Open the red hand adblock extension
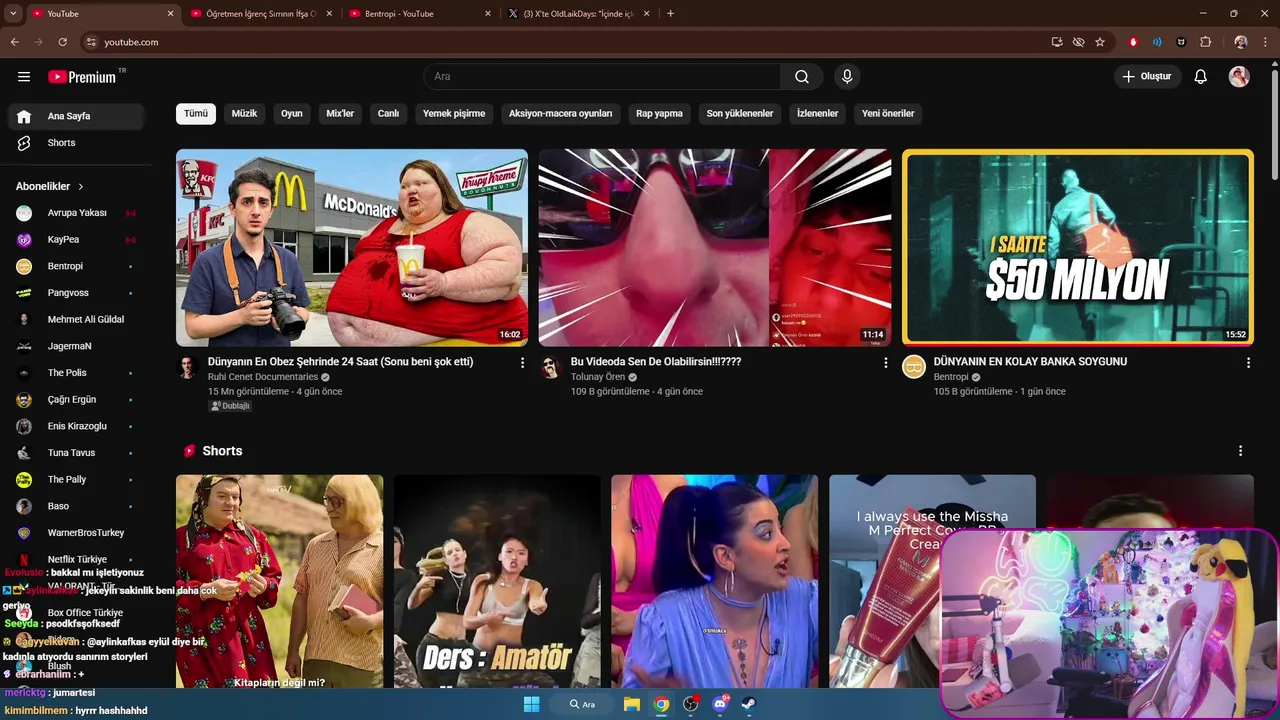The width and height of the screenshot is (1280, 720). click(x=1133, y=42)
